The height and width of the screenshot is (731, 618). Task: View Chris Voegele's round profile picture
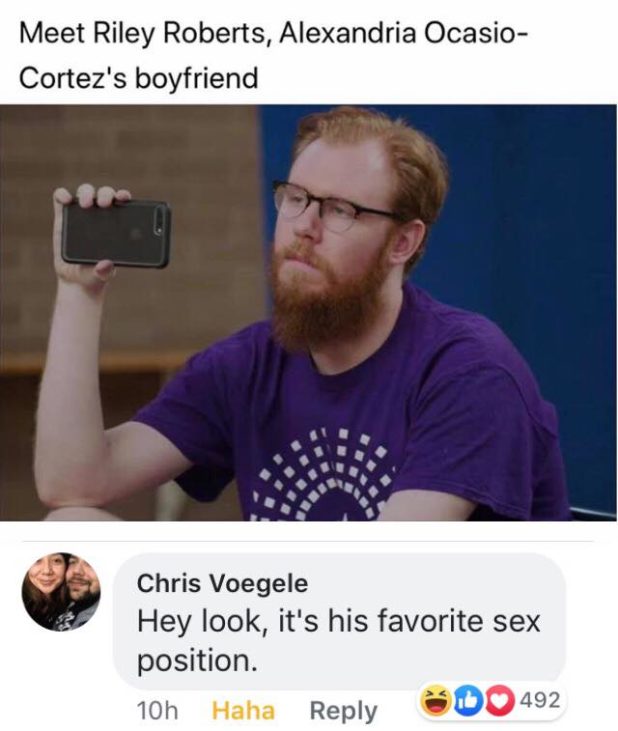[x=61, y=592]
